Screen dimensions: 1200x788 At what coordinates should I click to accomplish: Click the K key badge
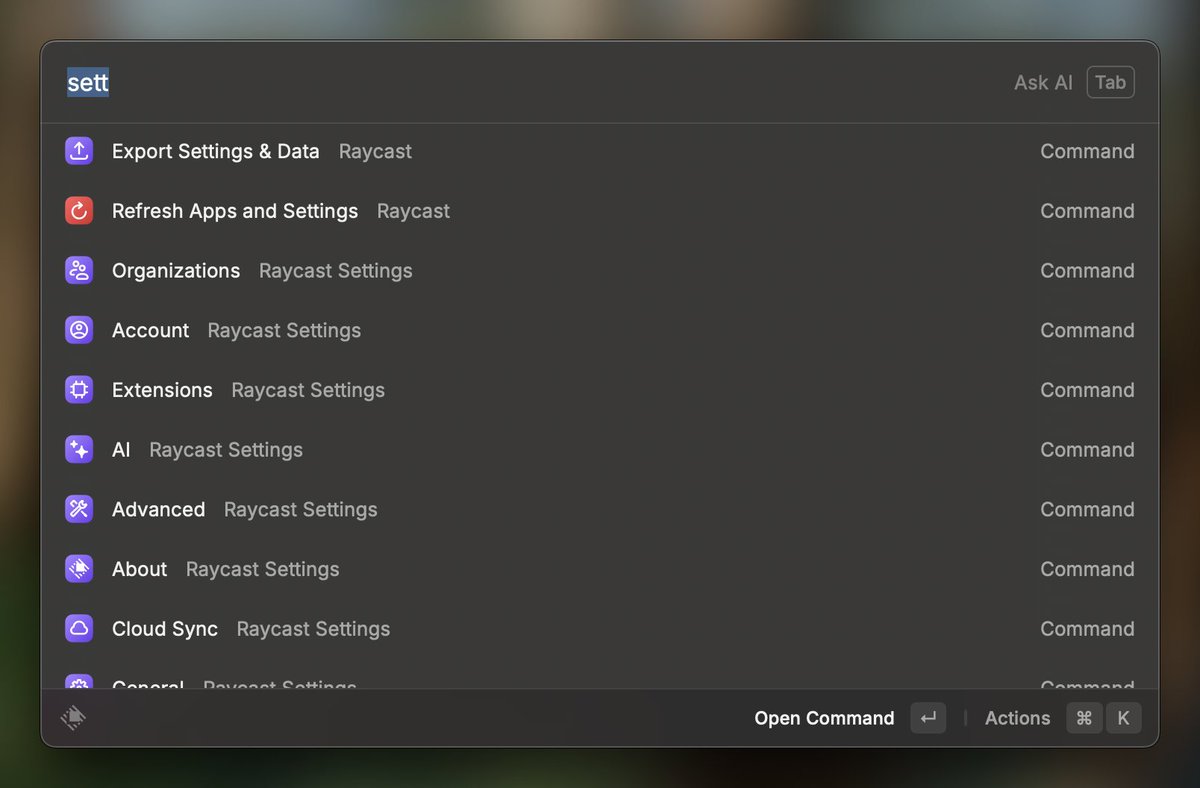coord(1123,718)
